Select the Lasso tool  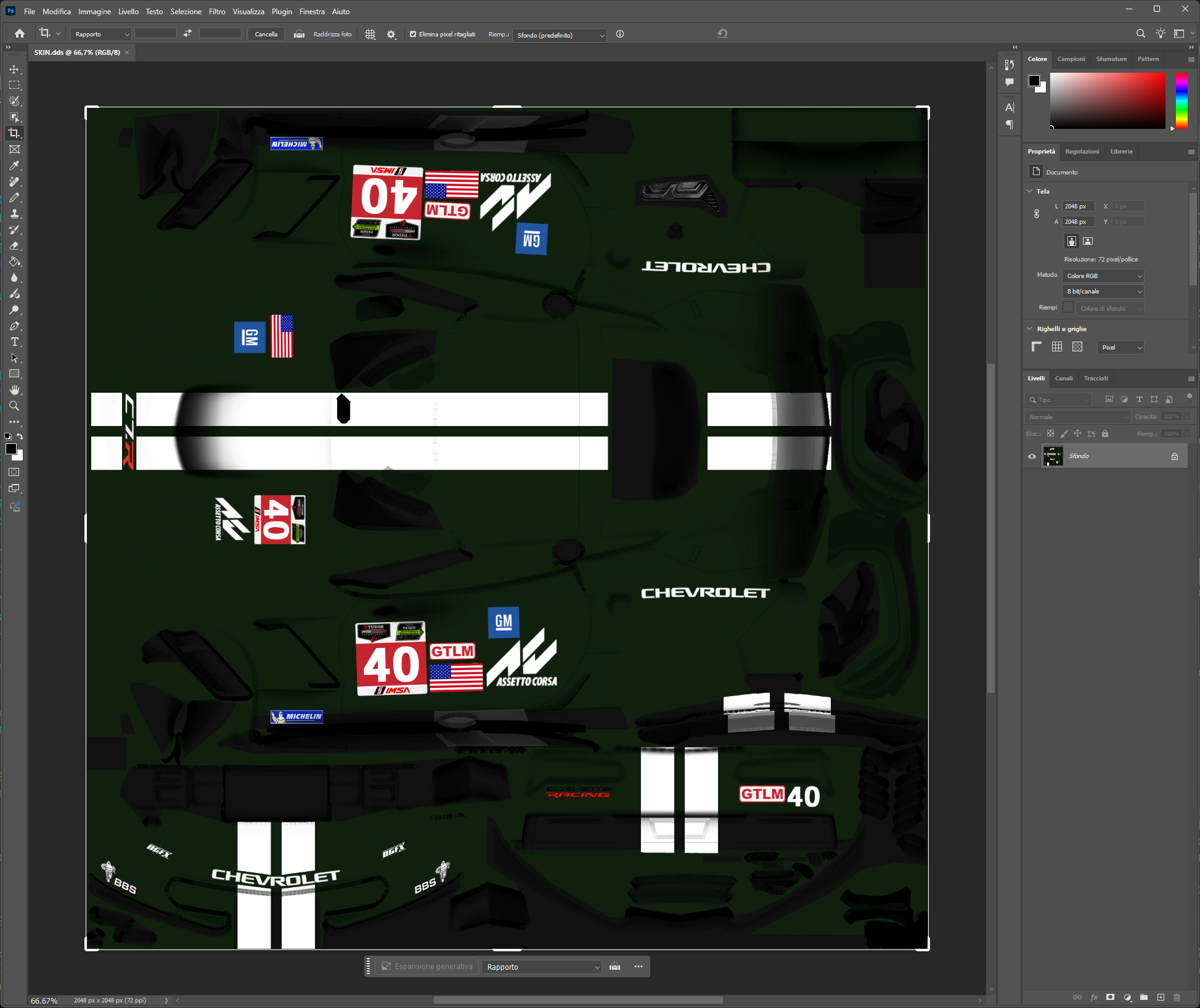[15, 101]
